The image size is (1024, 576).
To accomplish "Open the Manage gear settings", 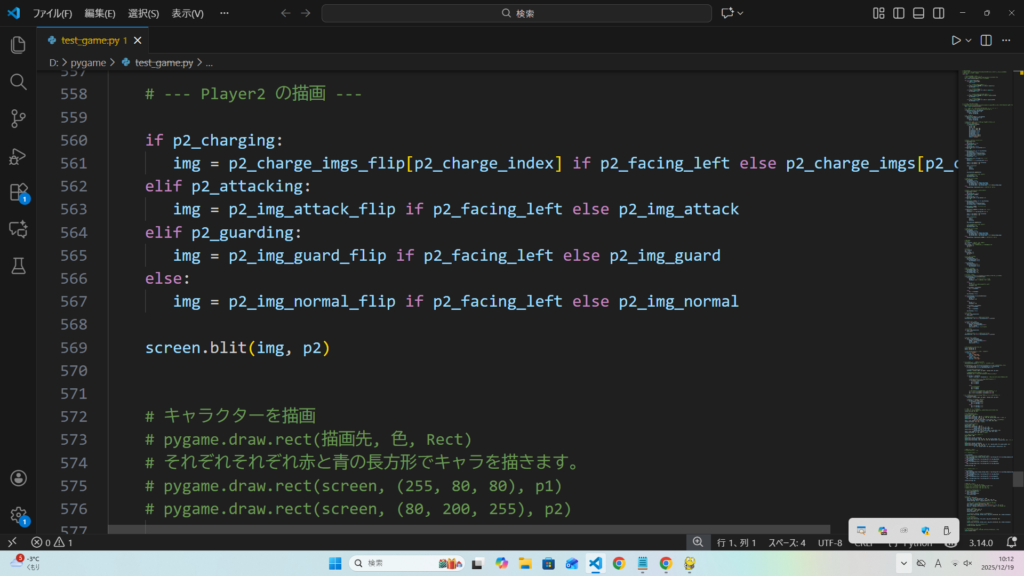I will (x=17, y=515).
